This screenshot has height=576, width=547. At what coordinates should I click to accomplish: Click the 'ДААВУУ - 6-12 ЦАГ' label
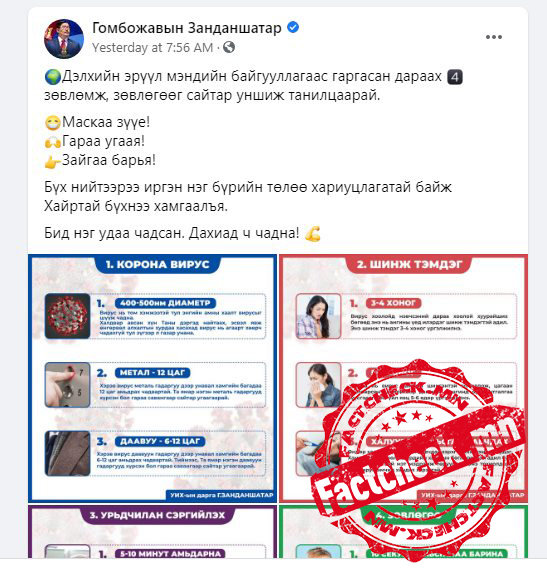160,441
